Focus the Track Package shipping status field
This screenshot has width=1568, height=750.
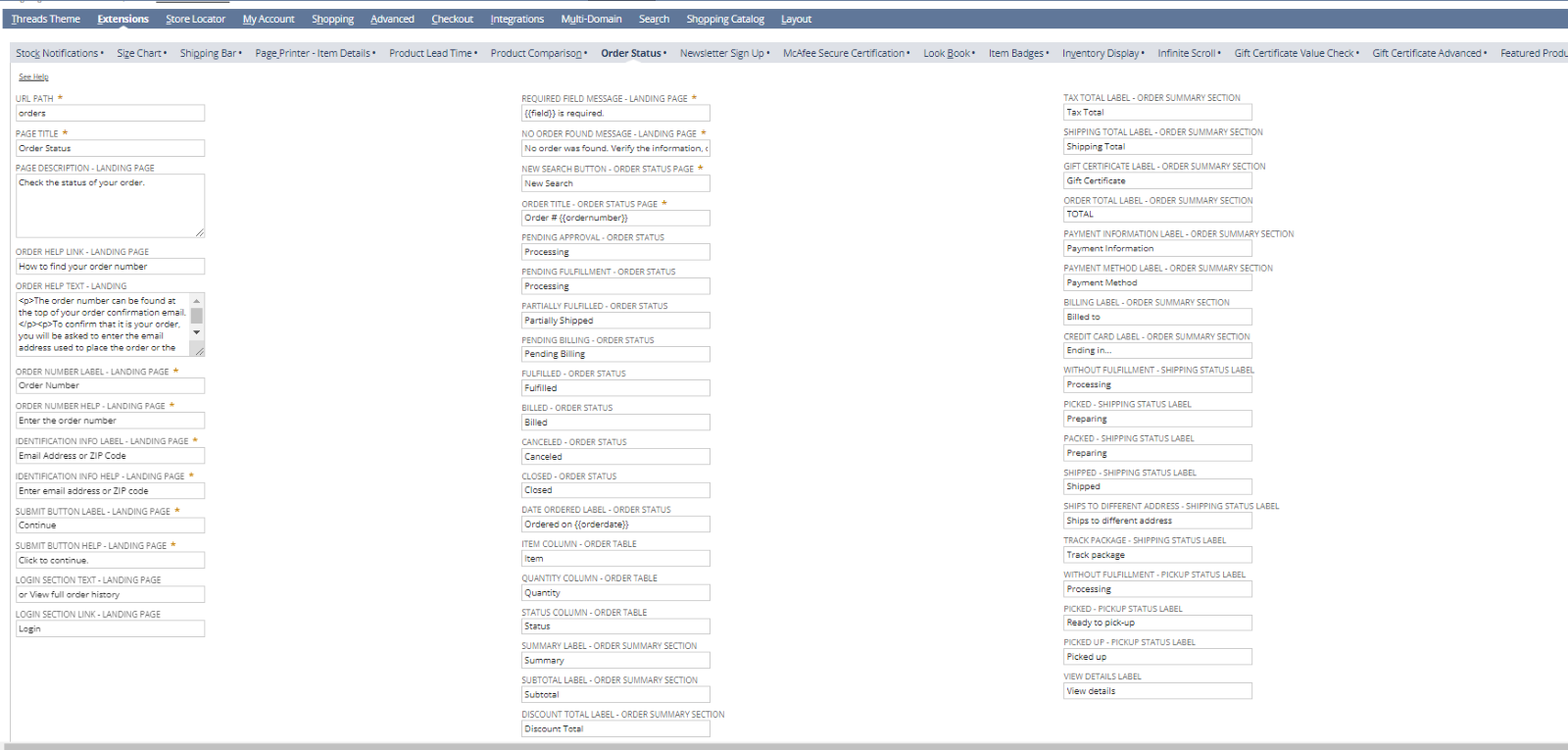point(1157,555)
